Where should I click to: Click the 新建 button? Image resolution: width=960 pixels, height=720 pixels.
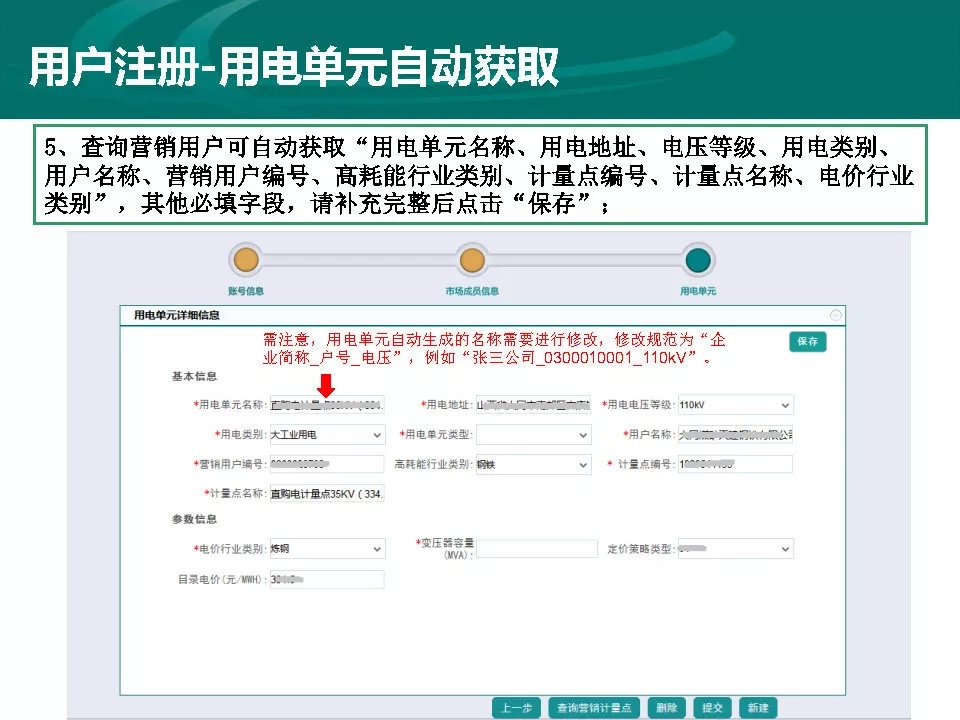[x=758, y=708]
